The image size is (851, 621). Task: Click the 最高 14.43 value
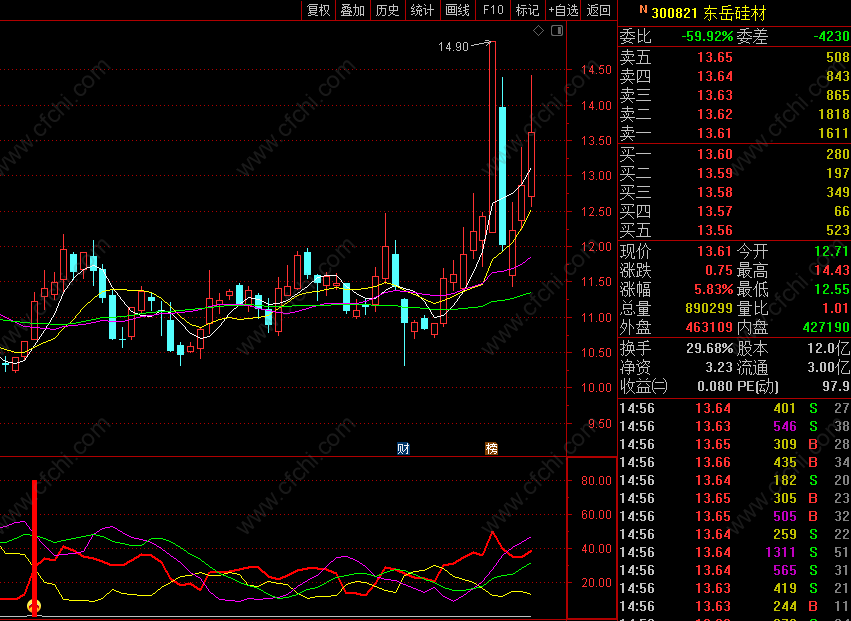(831, 270)
